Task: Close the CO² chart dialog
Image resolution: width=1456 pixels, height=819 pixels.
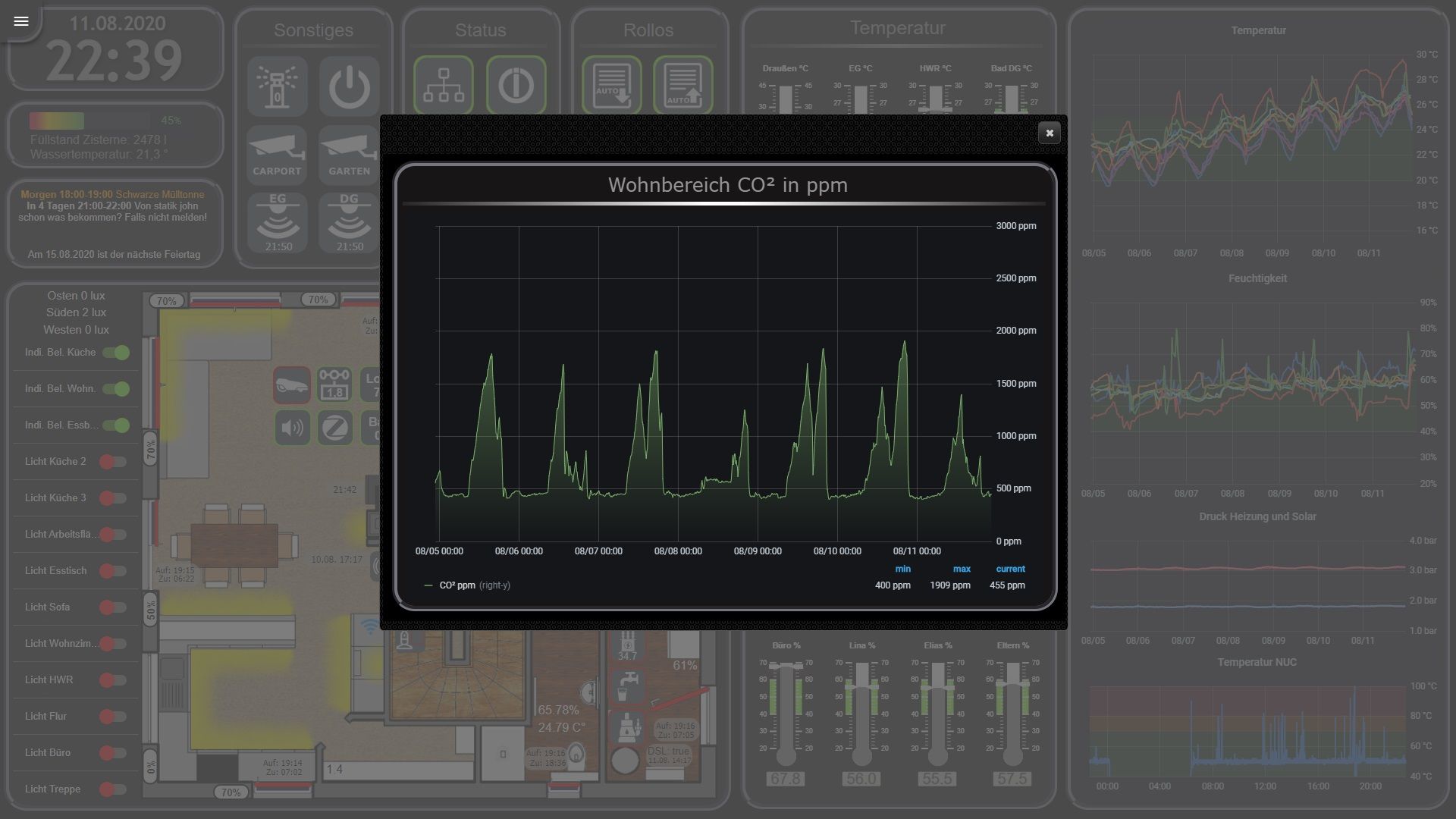Action: point(1049,133)
